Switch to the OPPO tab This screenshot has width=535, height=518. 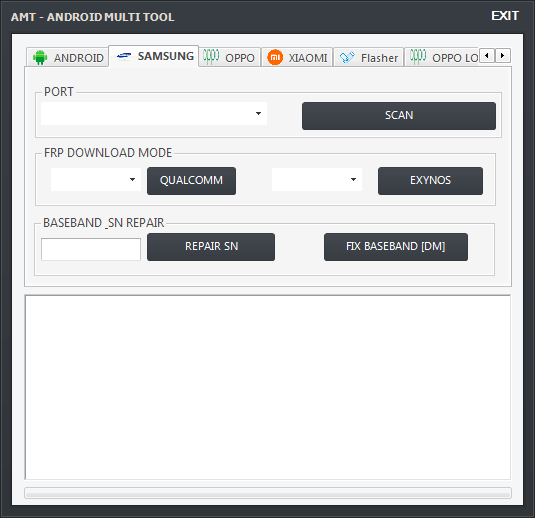click(230, 57)
